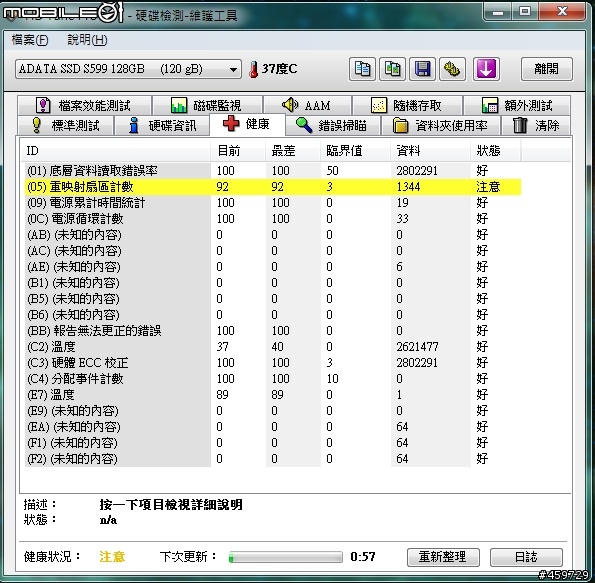Click the floppy disk save icon
Image resolution: width=595 pixels, height=583 pixels.
[422, 69]
